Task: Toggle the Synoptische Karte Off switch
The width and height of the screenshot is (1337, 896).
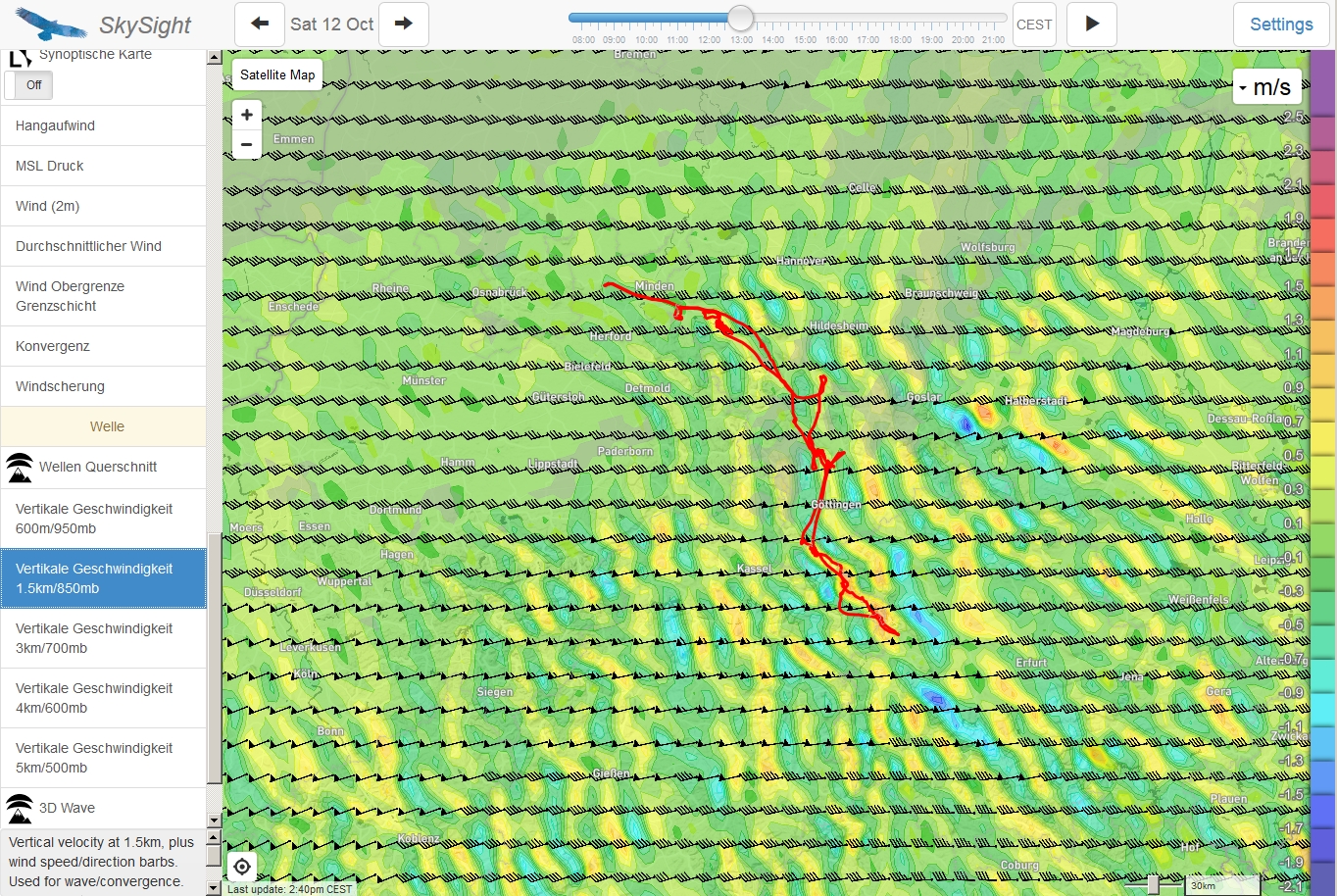Action: pyautogui.click(x=29, y=85)
